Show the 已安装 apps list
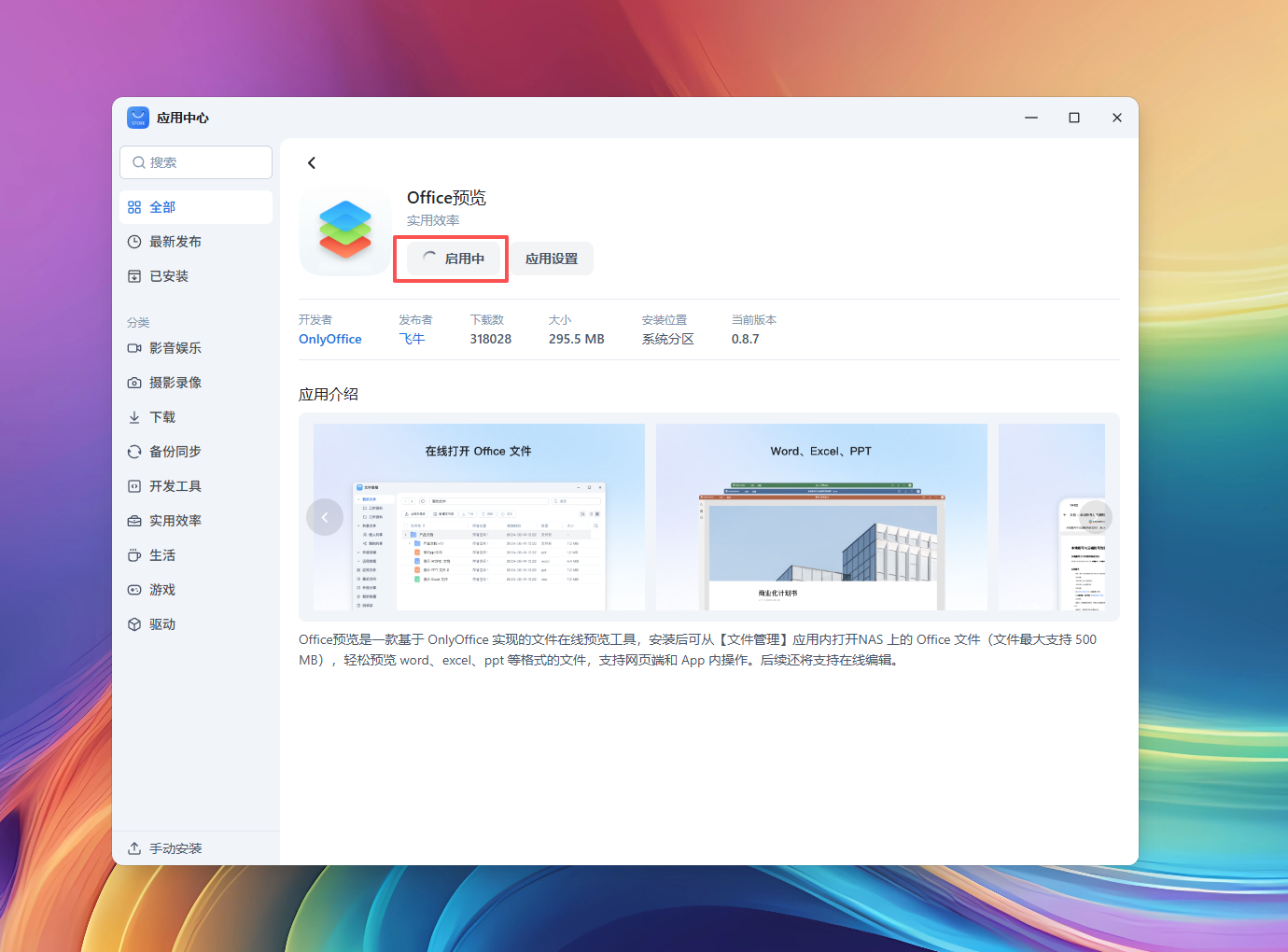The width and height of the screenshot is (1288, 952). pyautogui.click(x=169, y=276)
